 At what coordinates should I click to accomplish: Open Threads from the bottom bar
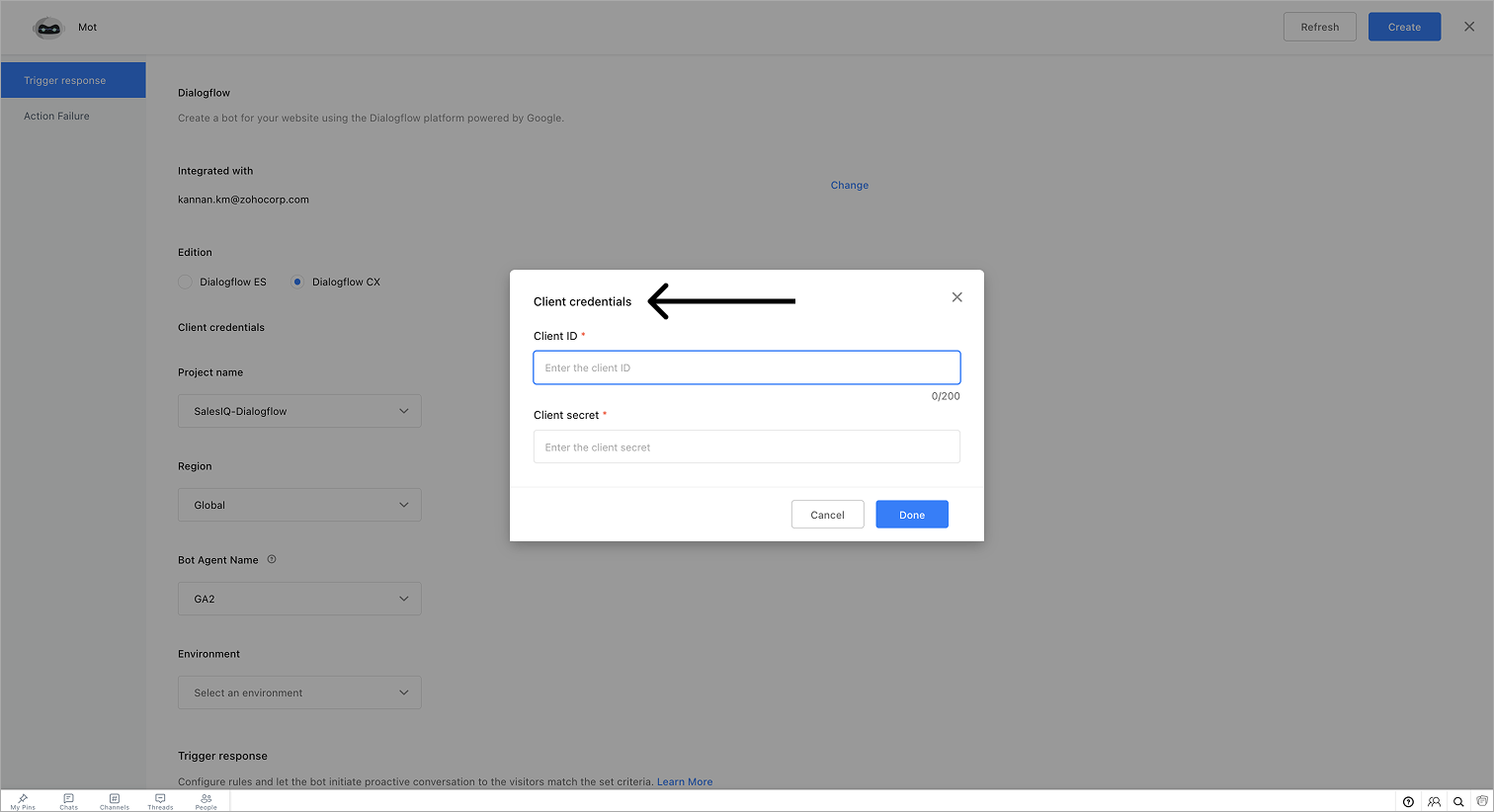(160, 801)
